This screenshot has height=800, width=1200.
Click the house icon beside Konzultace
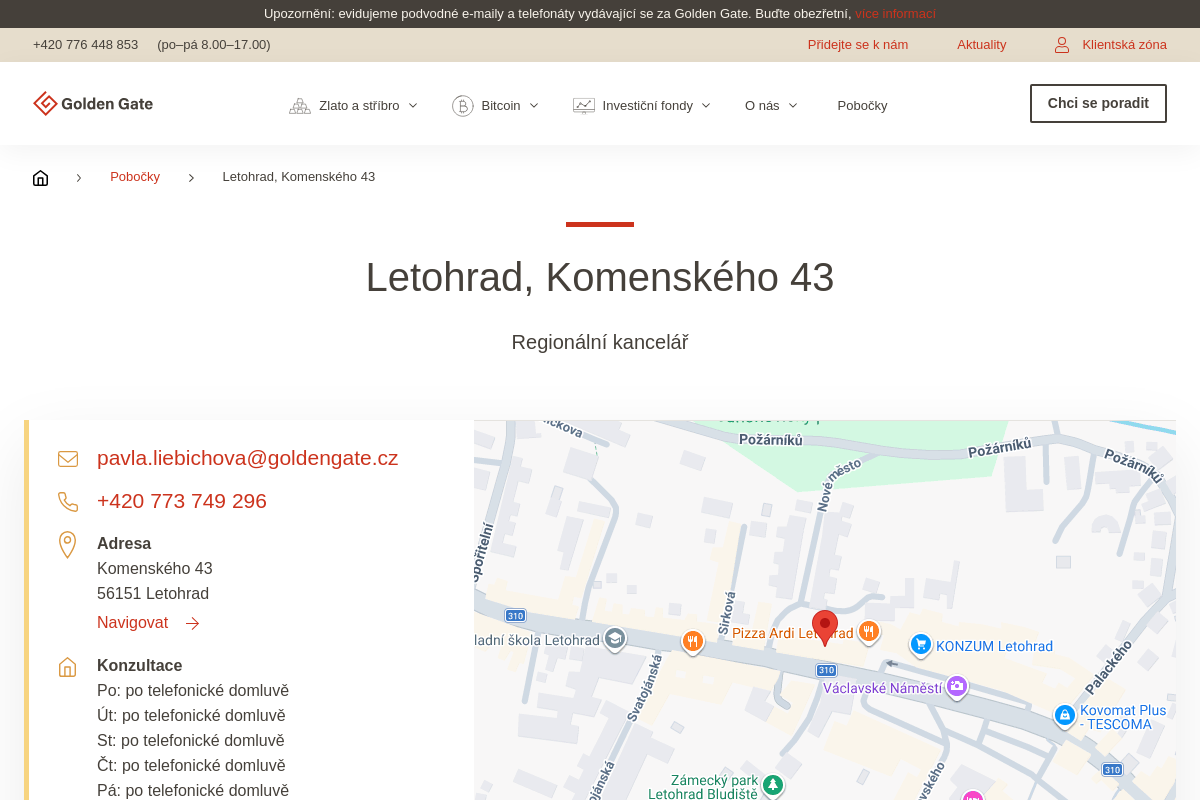pyautogui.click(x=67, y=667)
